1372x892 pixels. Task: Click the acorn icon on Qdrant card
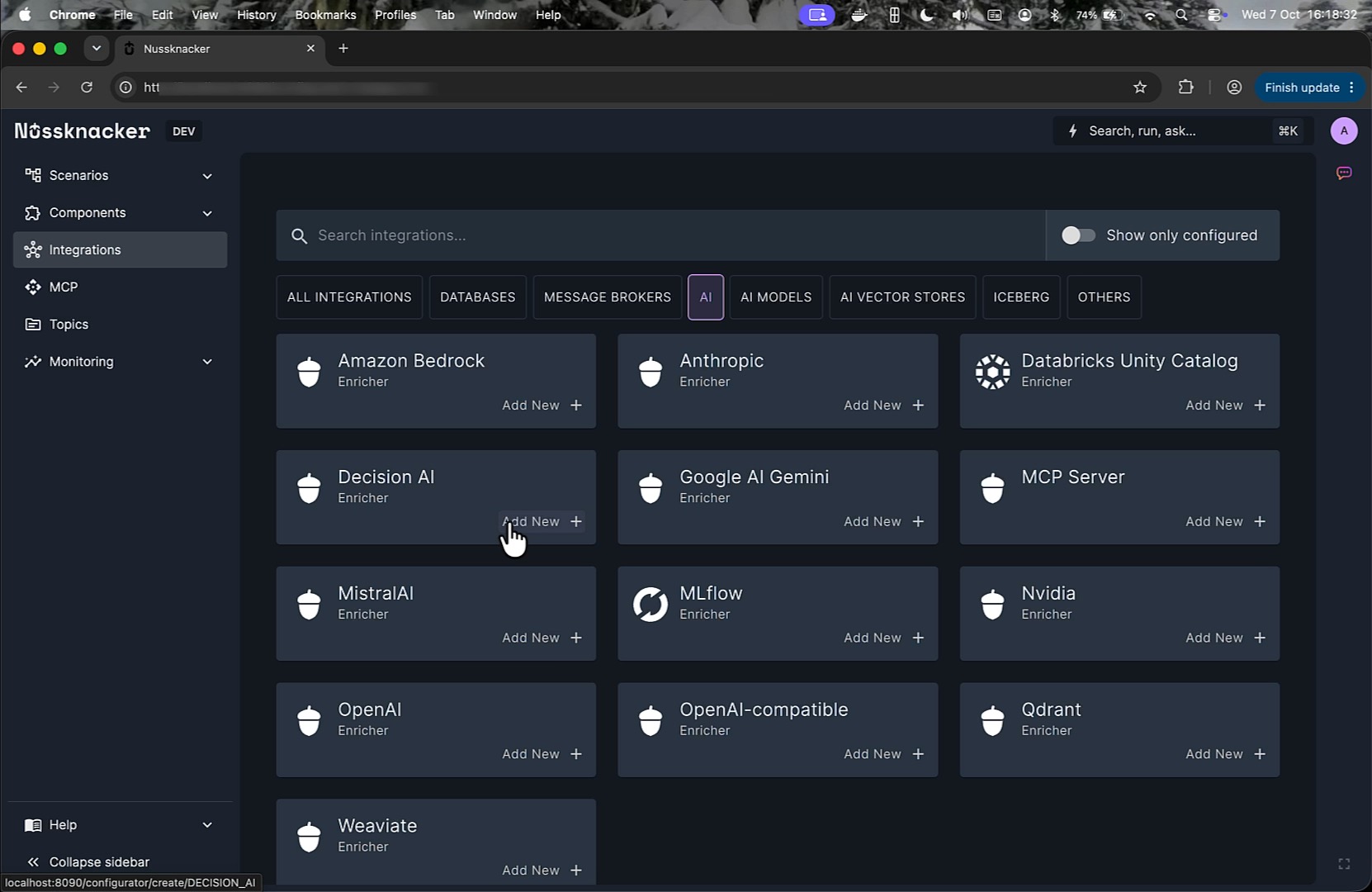coord(992,720)
